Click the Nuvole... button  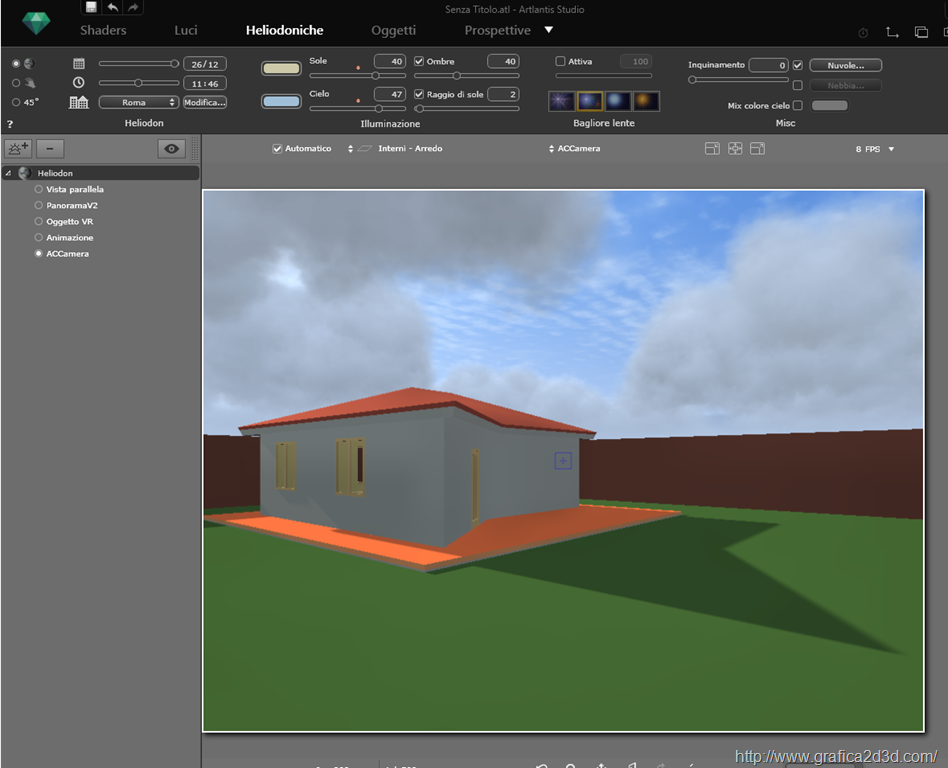click(845, 66)
